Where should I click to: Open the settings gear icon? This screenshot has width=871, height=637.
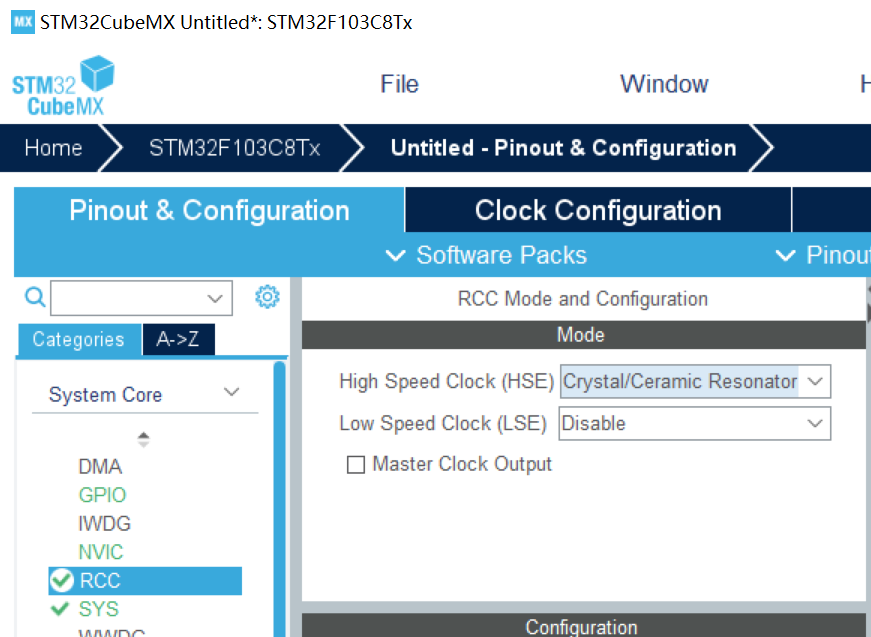267,297
